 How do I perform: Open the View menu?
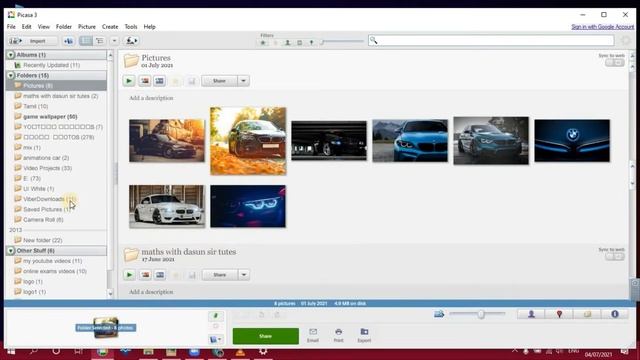(x=44, y=27)
